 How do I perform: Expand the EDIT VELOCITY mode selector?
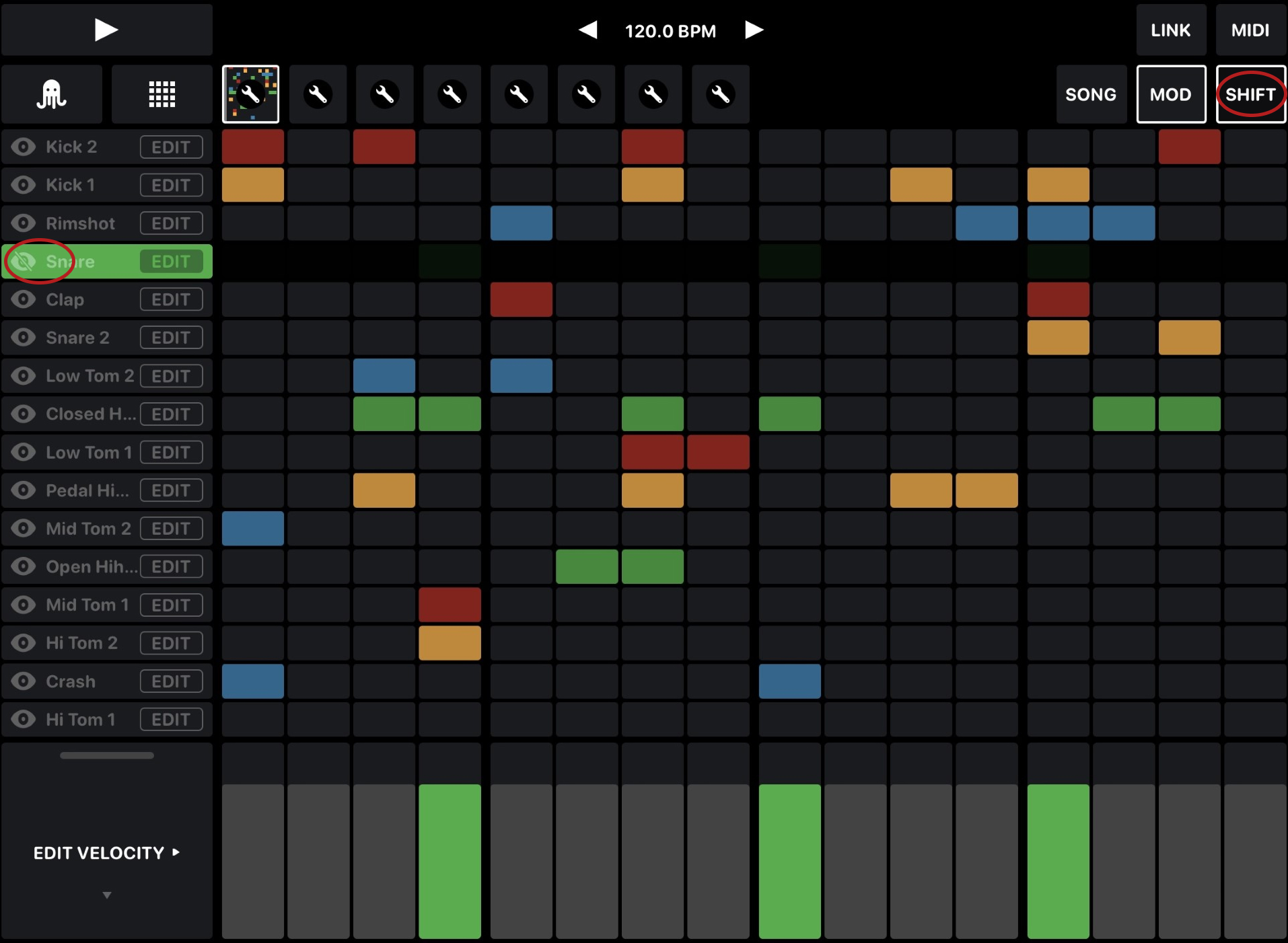tap(106, 853)
